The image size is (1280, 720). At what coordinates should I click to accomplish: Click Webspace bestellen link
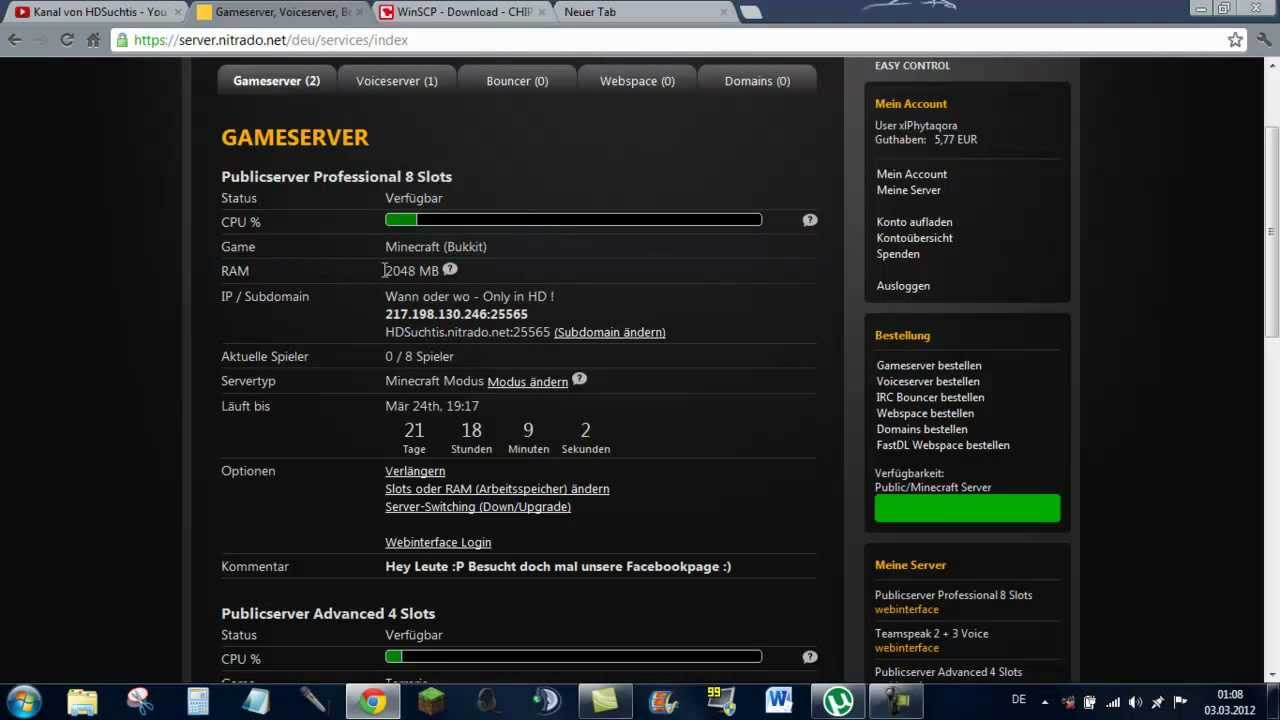925,414
